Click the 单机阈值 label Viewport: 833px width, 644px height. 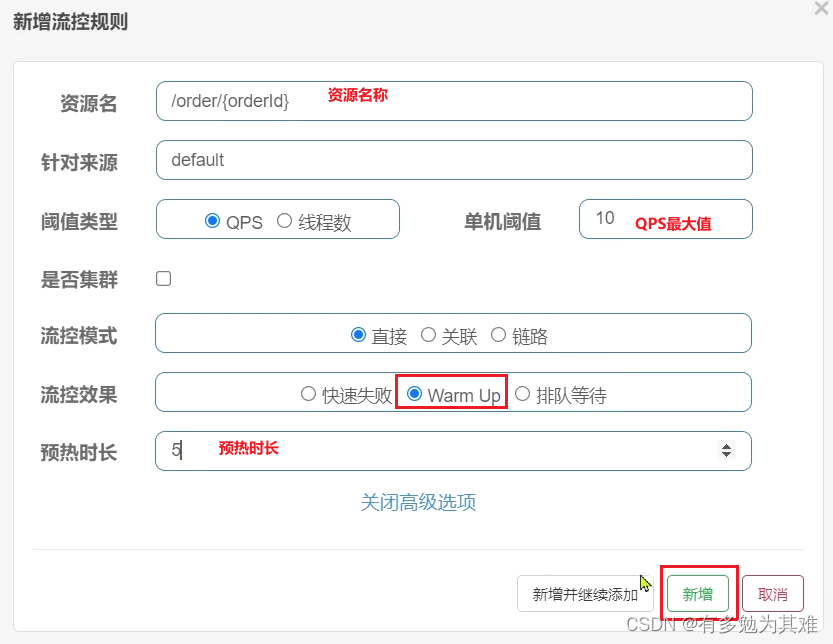(x=503, y=221)
